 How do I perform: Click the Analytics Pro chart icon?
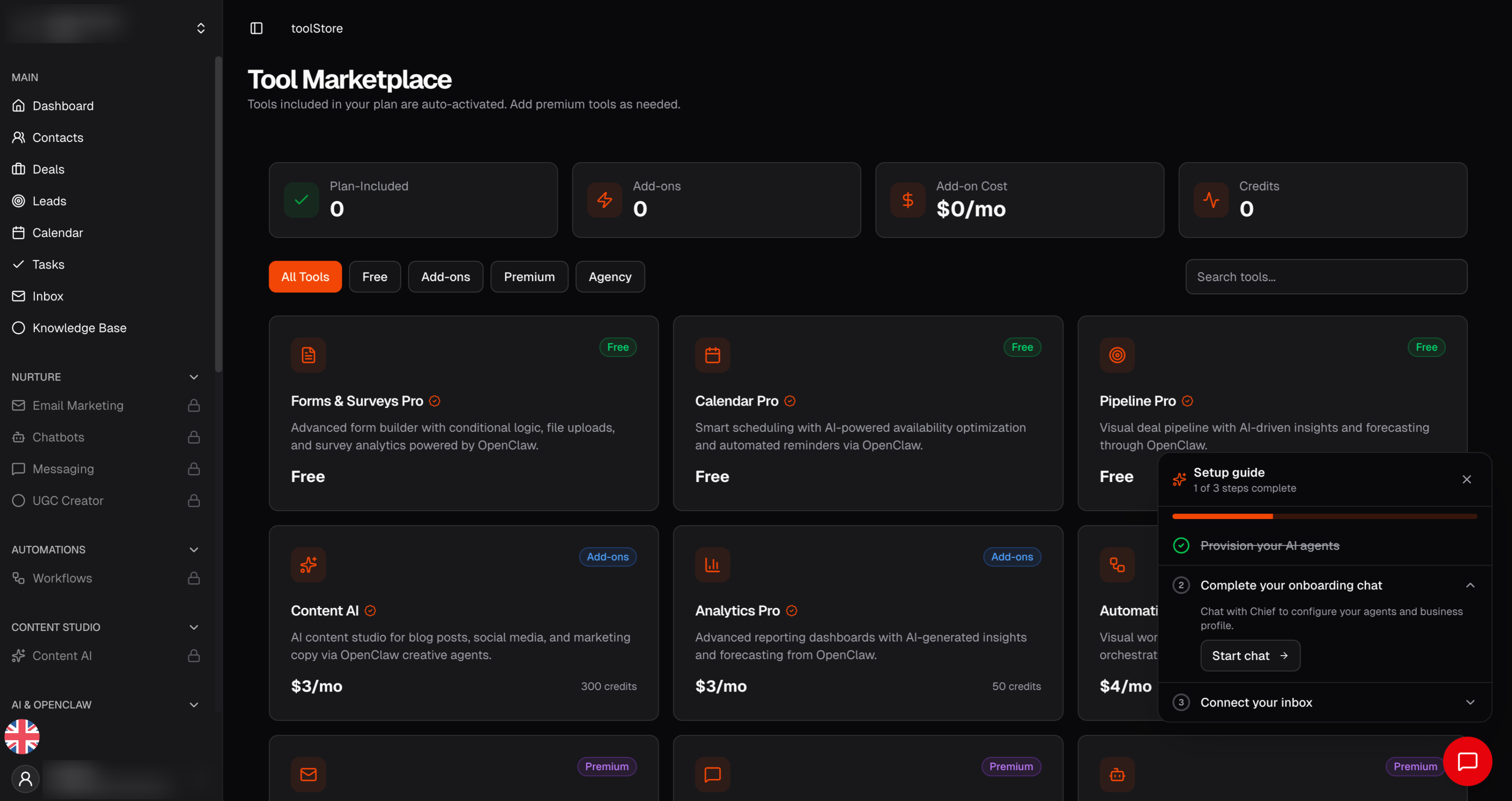point(712,564)
